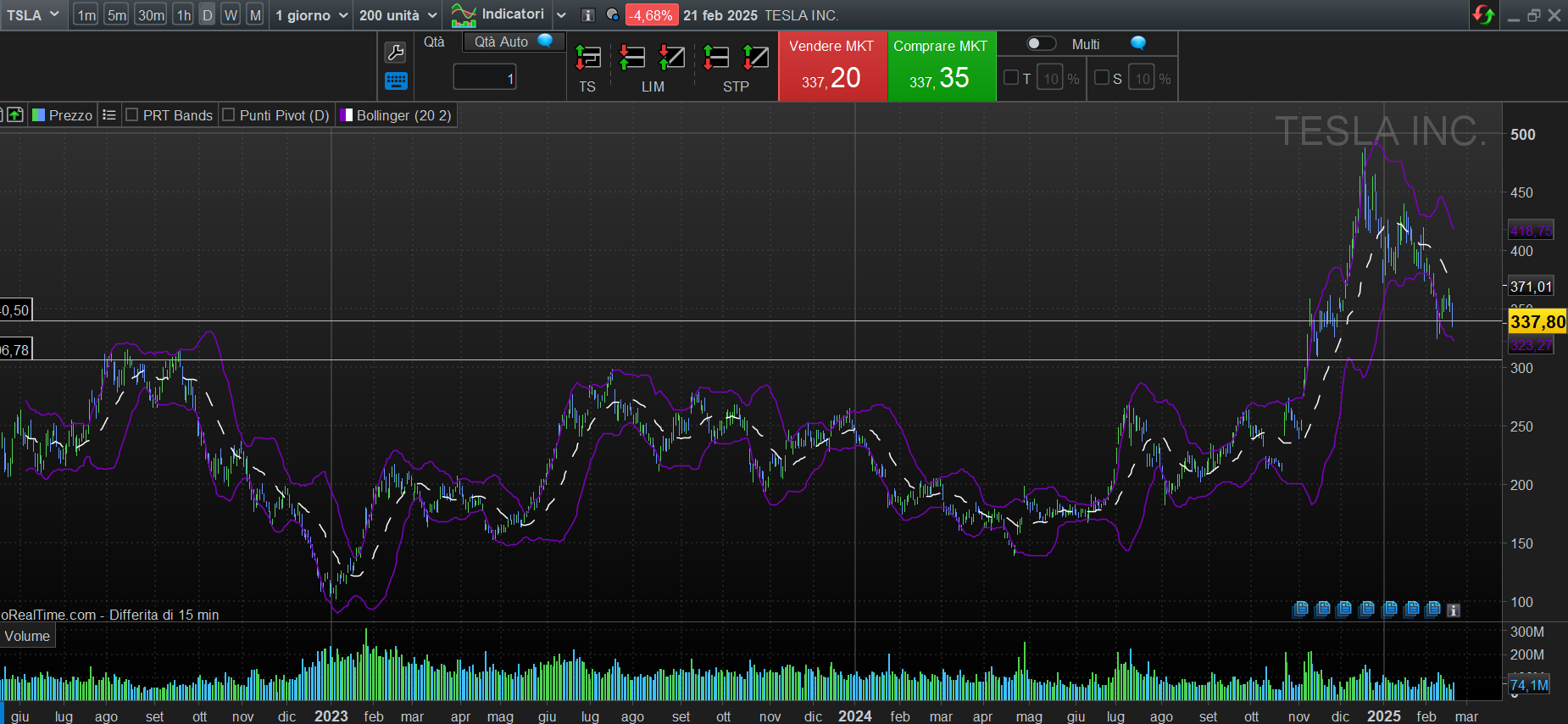Click the red-green sync arrows icon
Screen dimensions: 1568x724
click(1483, 15)
